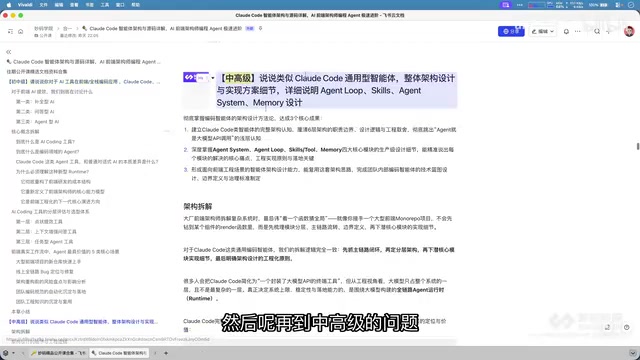
Task: Collapse the outline with double-chevron icon
Action: 9,52
